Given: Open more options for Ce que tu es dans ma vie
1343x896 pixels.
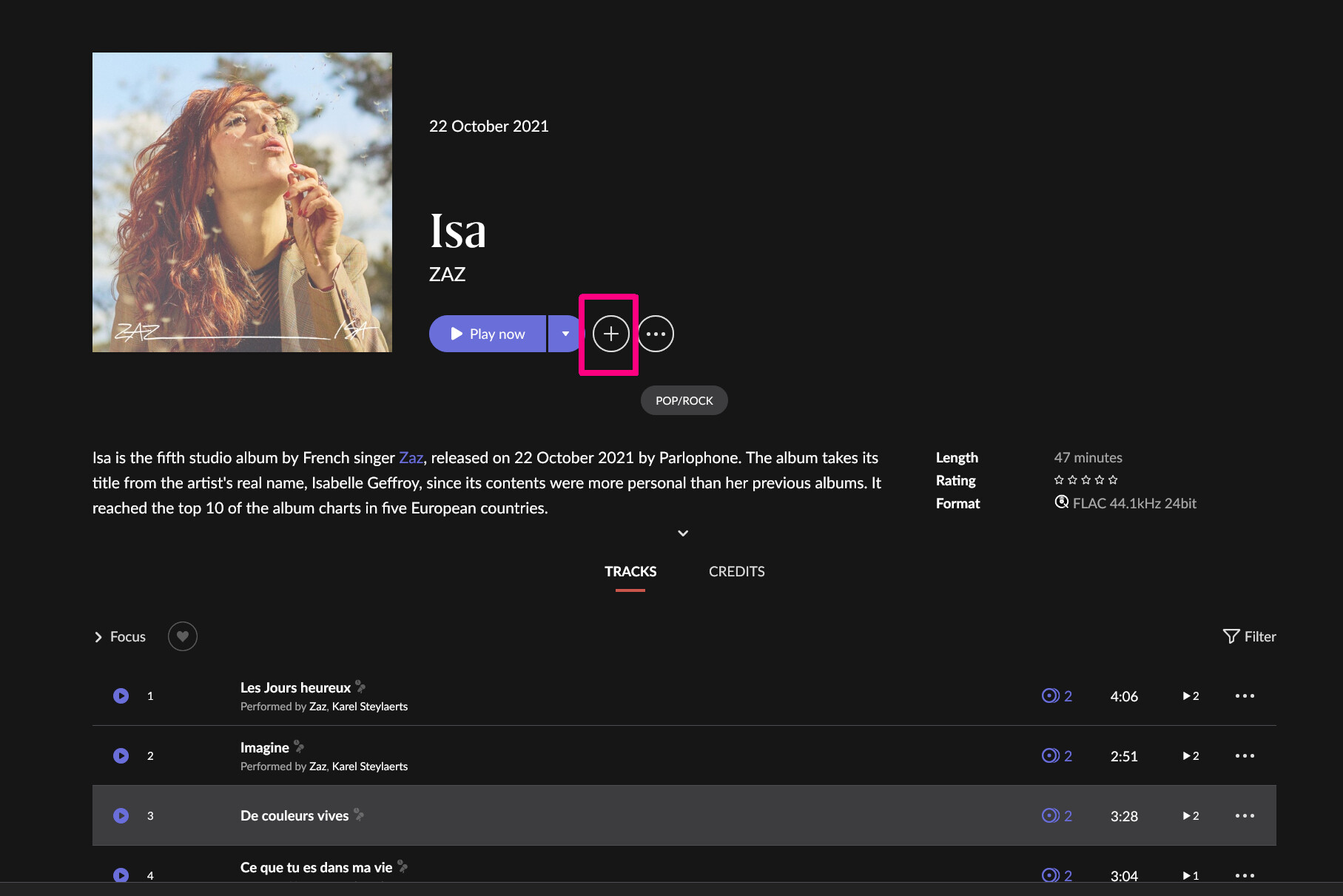Looking at the screenshot, I should click(x=1245, y=875).
